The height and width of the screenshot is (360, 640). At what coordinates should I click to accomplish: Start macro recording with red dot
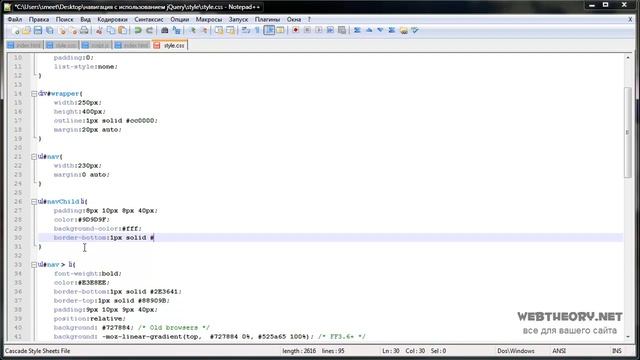tap(296, 31)
